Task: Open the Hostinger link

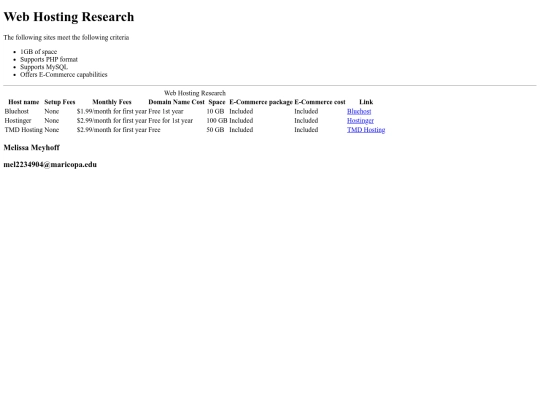Action: coord(360,121)
